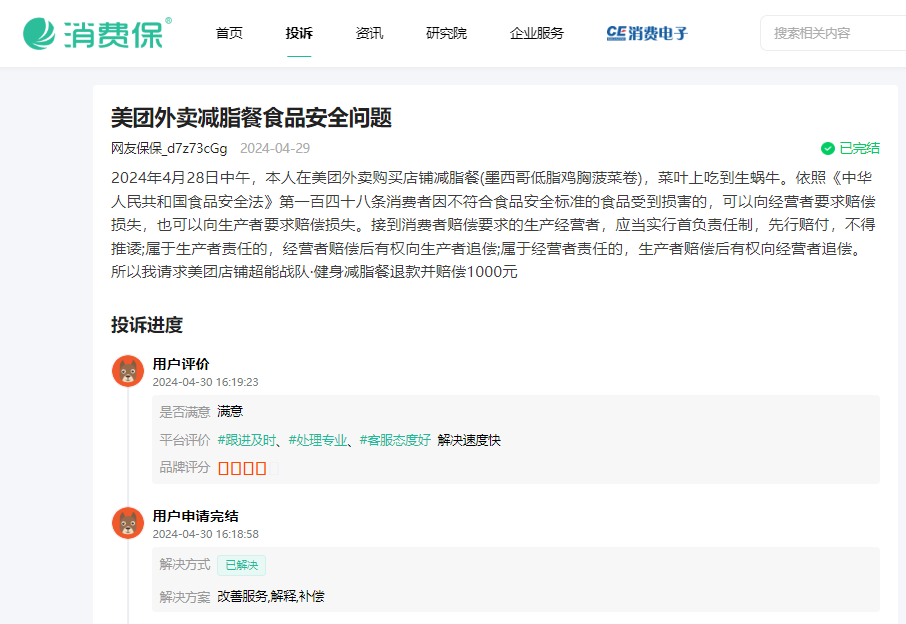Click the avatar beside 用户评价

[128, 371]
